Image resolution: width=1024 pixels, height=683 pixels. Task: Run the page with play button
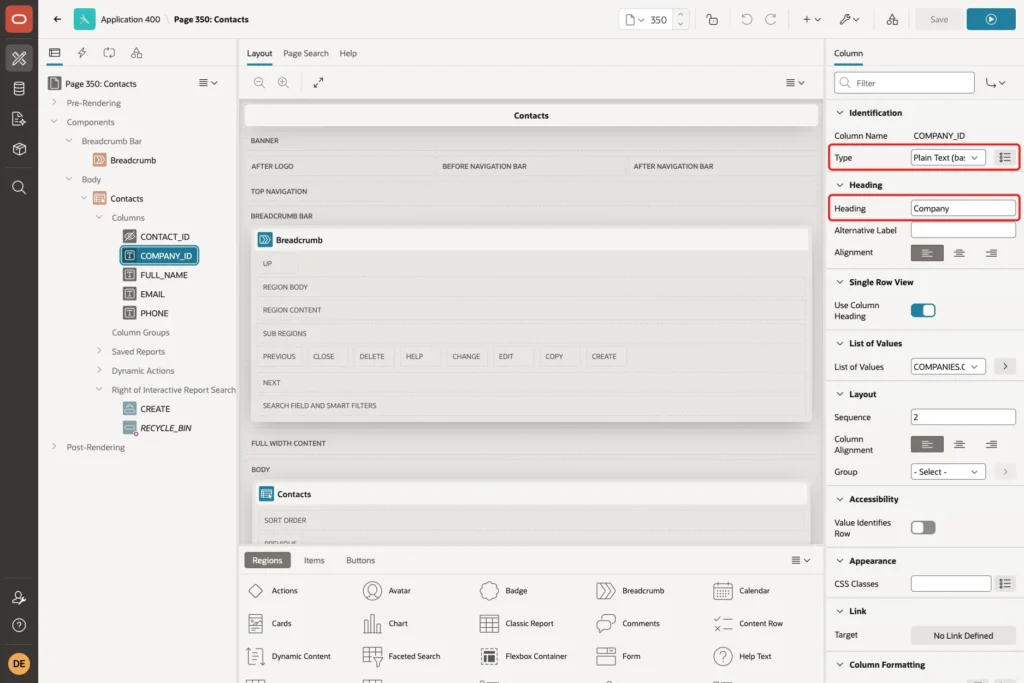tap(991, 20)
